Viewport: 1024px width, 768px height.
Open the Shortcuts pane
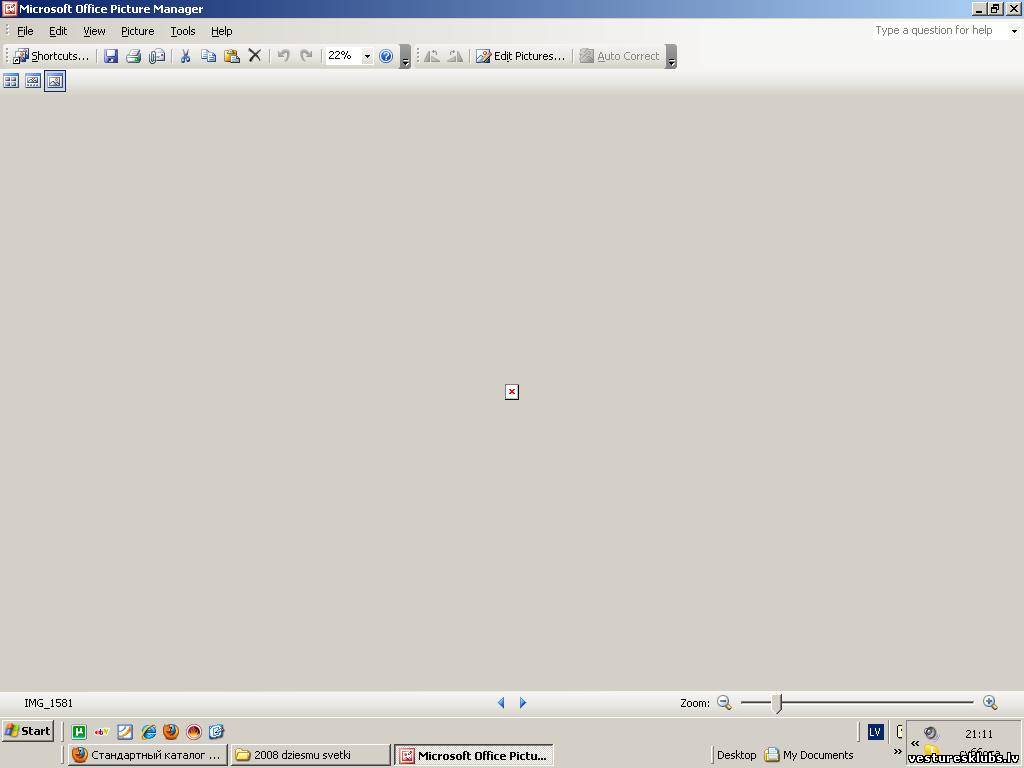tap(51, 56)
